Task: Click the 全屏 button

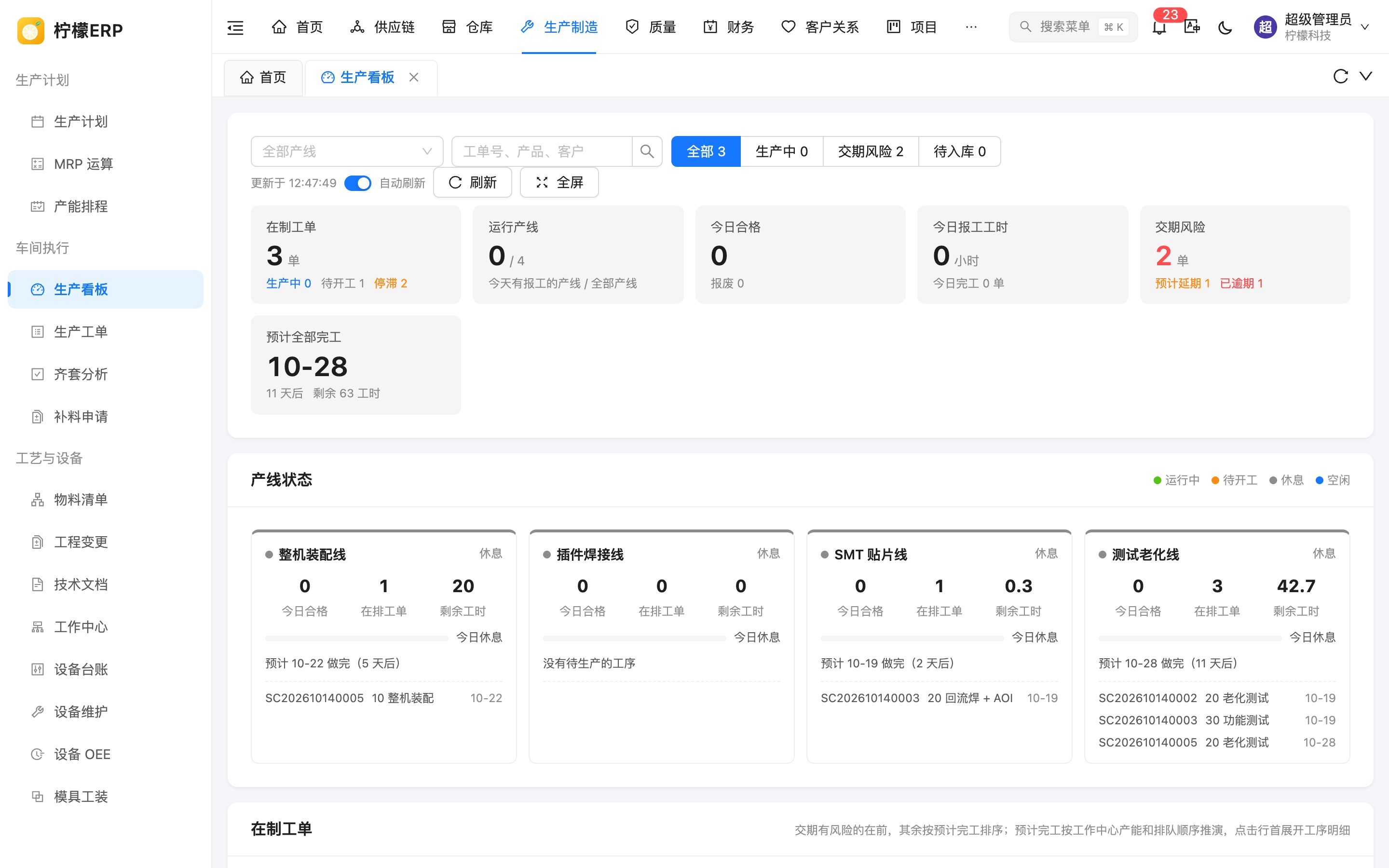Action: 559,183
